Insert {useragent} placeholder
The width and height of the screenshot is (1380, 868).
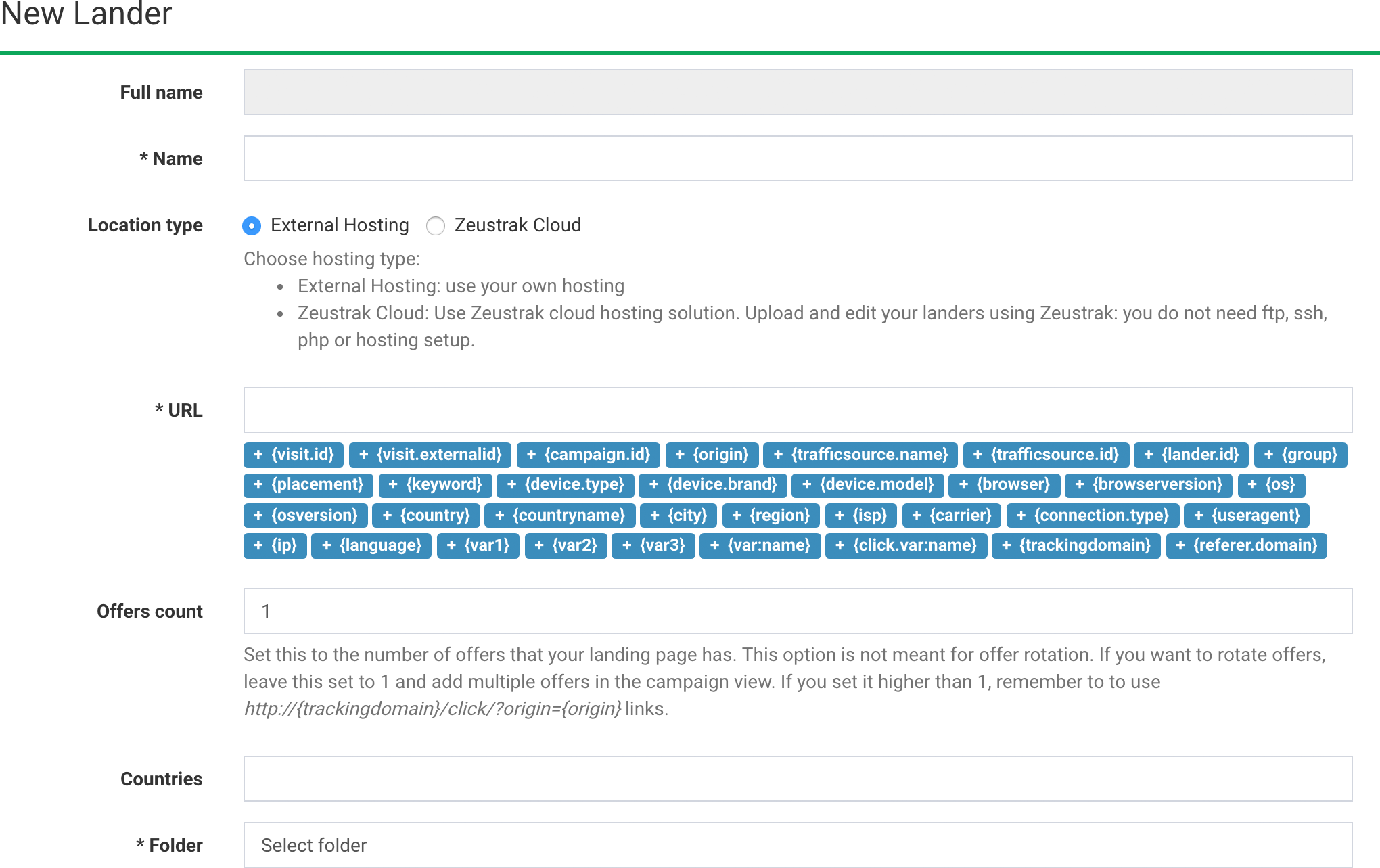coord(1246,516)
